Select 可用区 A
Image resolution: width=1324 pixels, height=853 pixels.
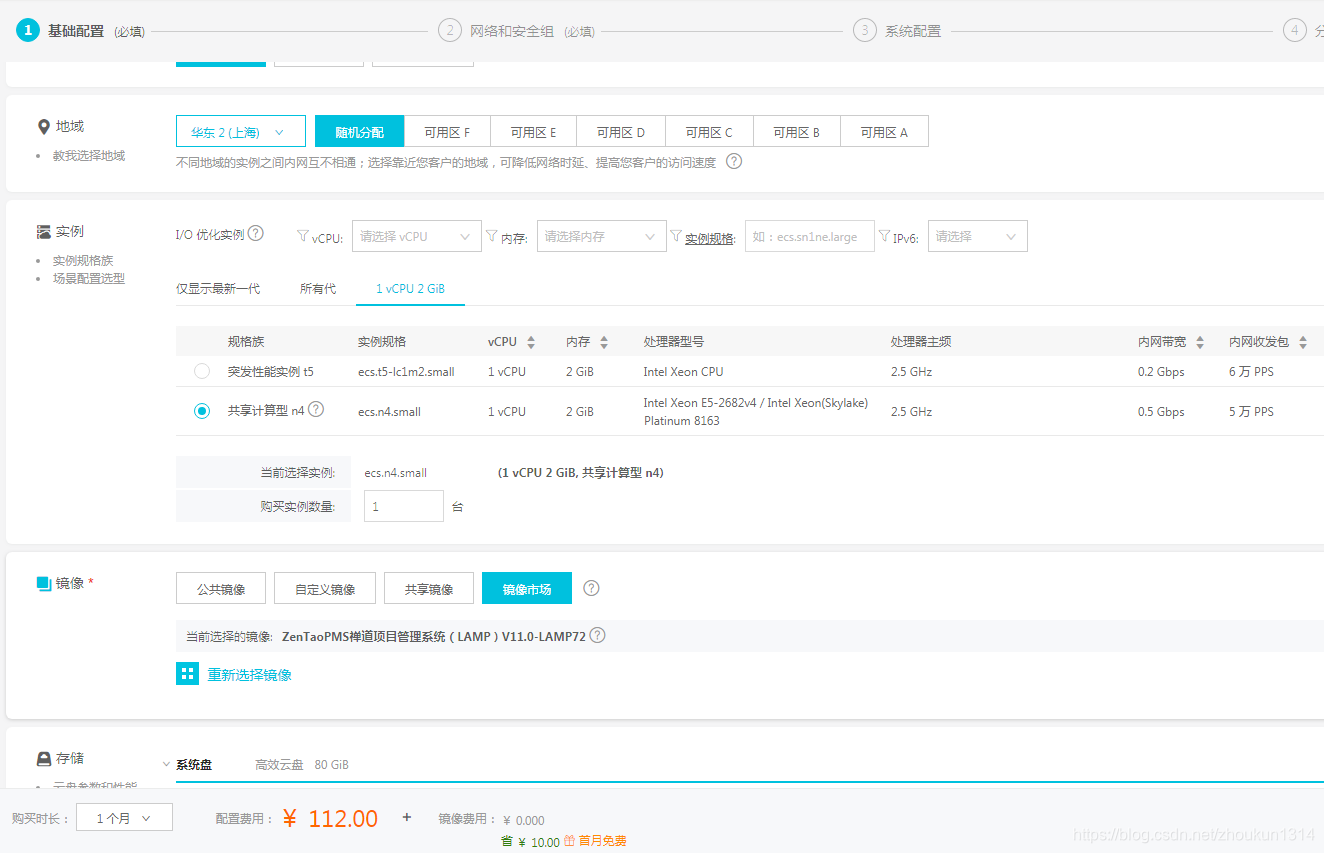point(884,132)
